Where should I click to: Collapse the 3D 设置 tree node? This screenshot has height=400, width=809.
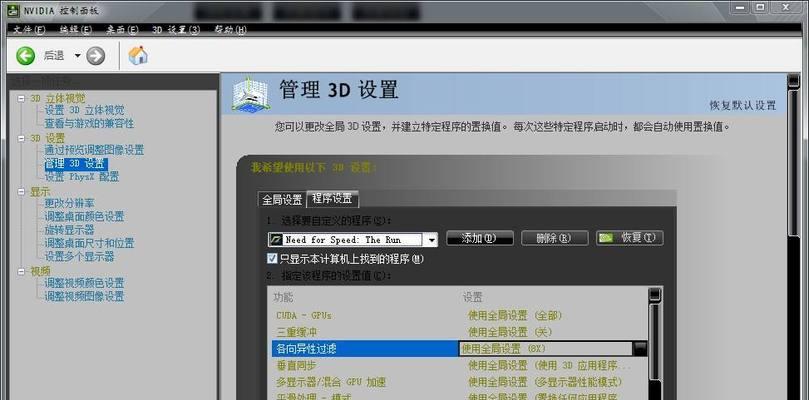21,138
